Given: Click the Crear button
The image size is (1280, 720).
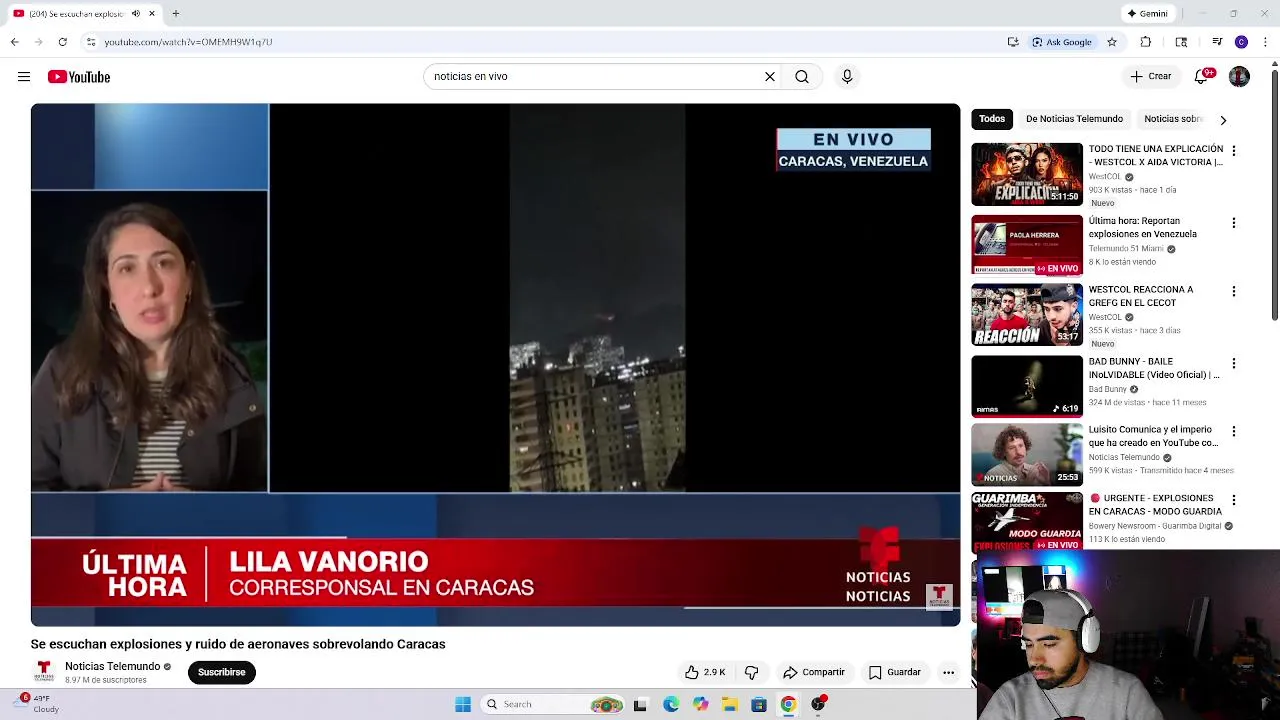Looking at the screenshot, I should (x=1150, y=77).
